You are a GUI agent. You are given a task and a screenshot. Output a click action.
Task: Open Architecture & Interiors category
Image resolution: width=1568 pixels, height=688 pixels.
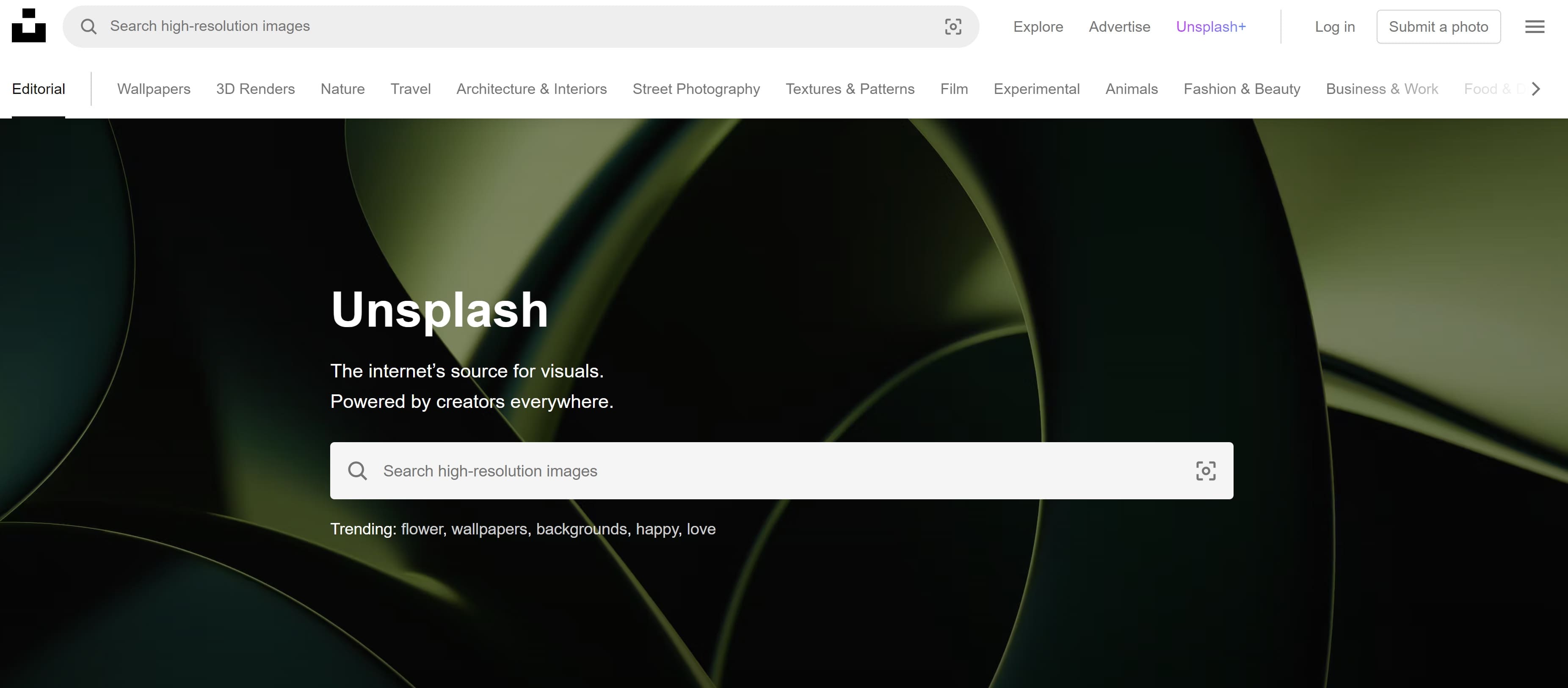[531, 89]
